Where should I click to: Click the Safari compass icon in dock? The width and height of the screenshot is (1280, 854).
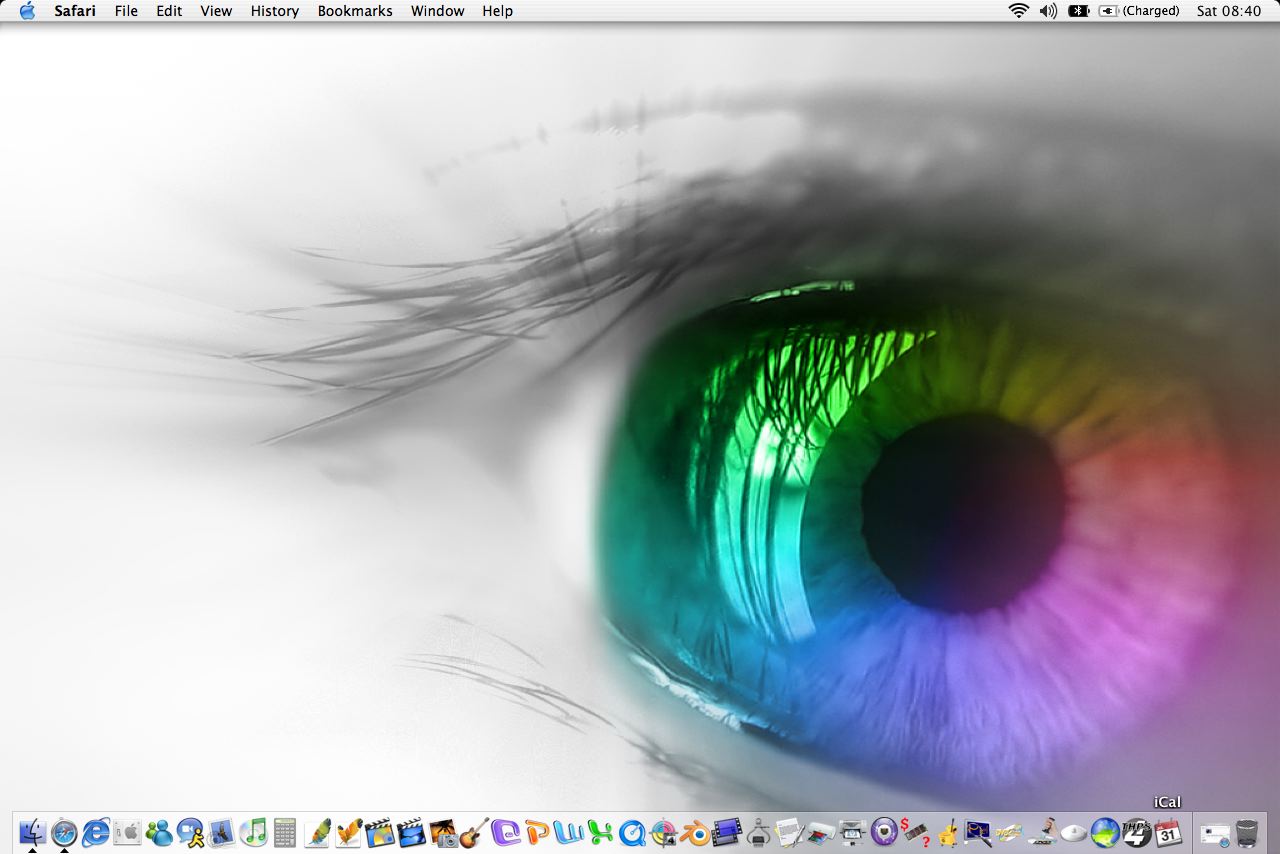(64, 832)
